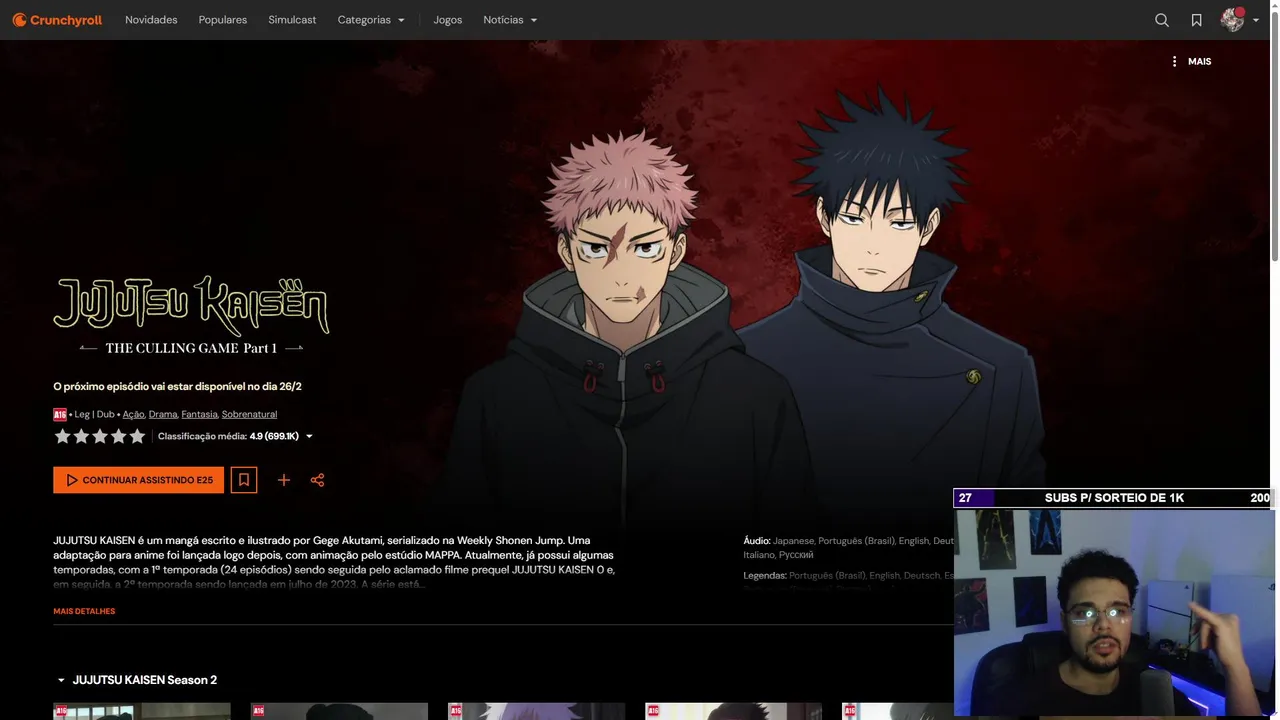This screenshot has width=1280, height=720.
Task: Click the next episode availability notice
Action: click(x=177, y=386)
